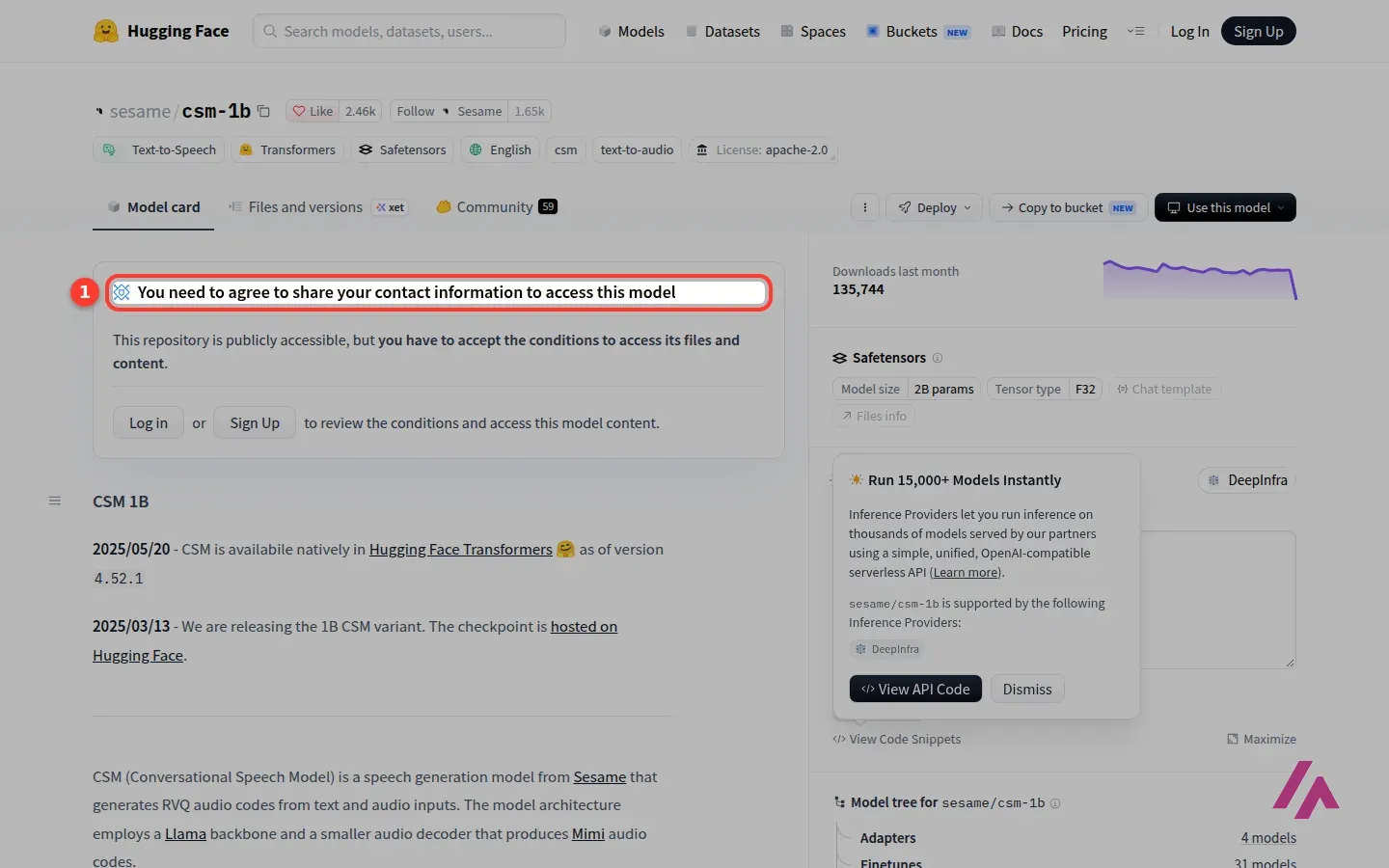Open the more navigation menu icon
Image resolution: width=1389 pixels, height=868 pixels.
(x=1136, y=31)
